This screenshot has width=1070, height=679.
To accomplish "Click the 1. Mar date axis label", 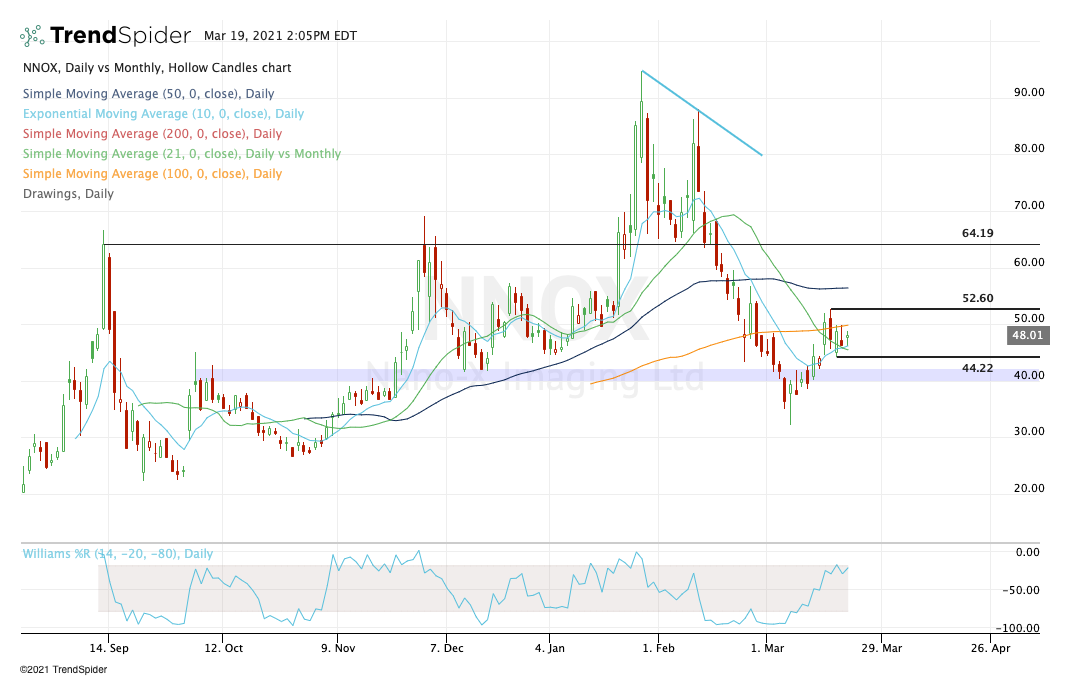I will pyautogui.click(x=767, y=648).
